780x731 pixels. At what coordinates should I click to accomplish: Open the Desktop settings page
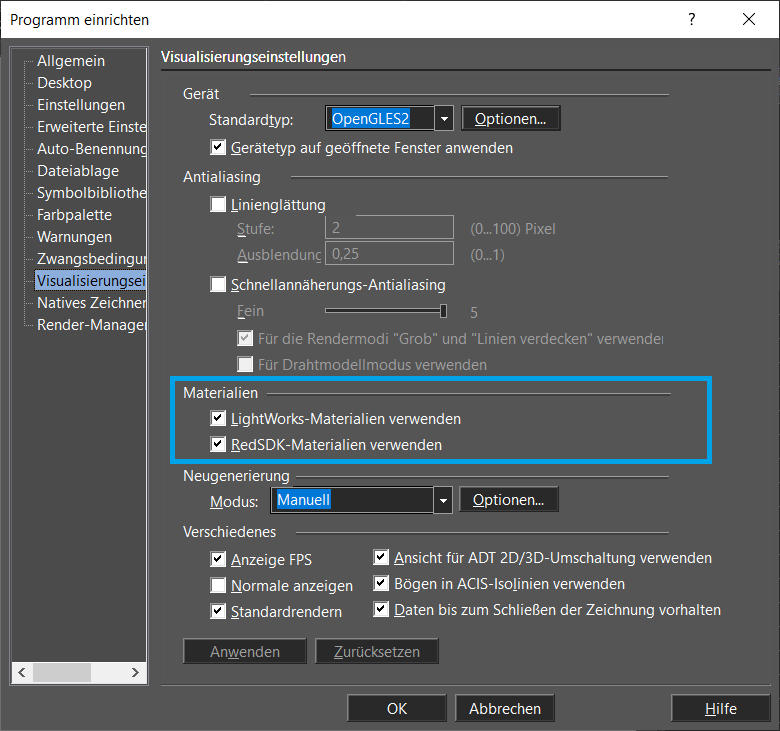pos(64,83)
